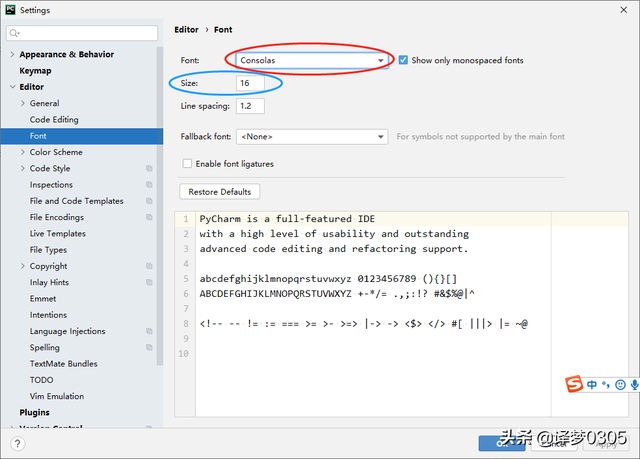Click the project-level icon beside Copyright

click(149, 266)
